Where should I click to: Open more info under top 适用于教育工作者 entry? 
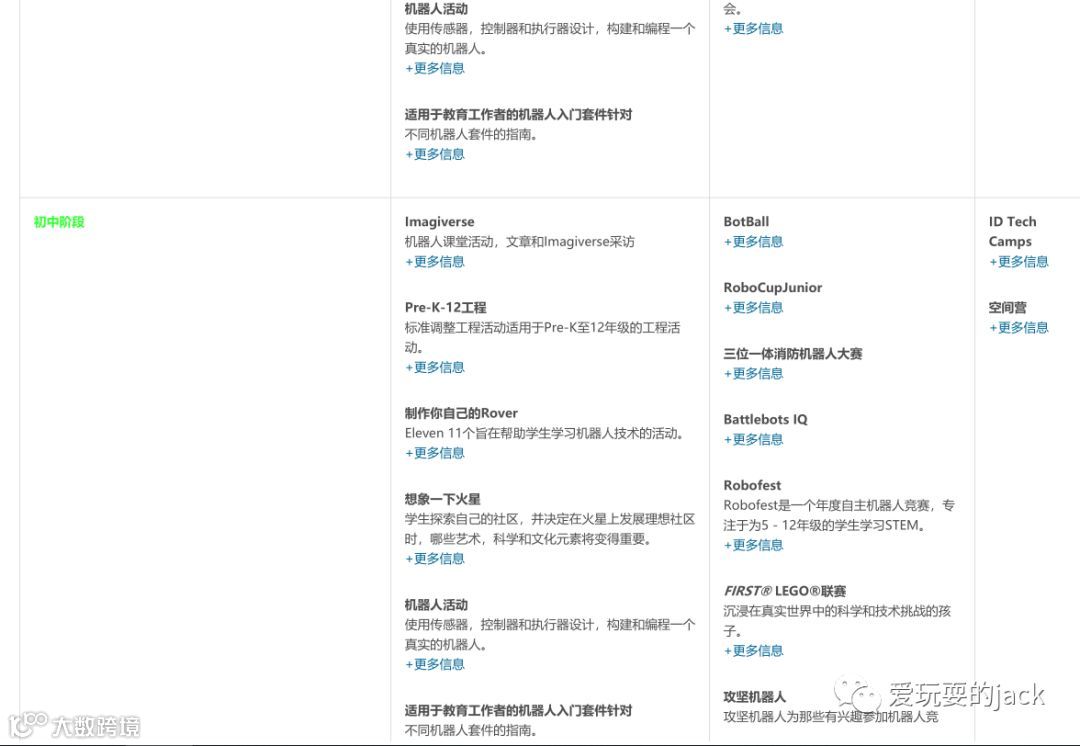click(x=435, y=154)
